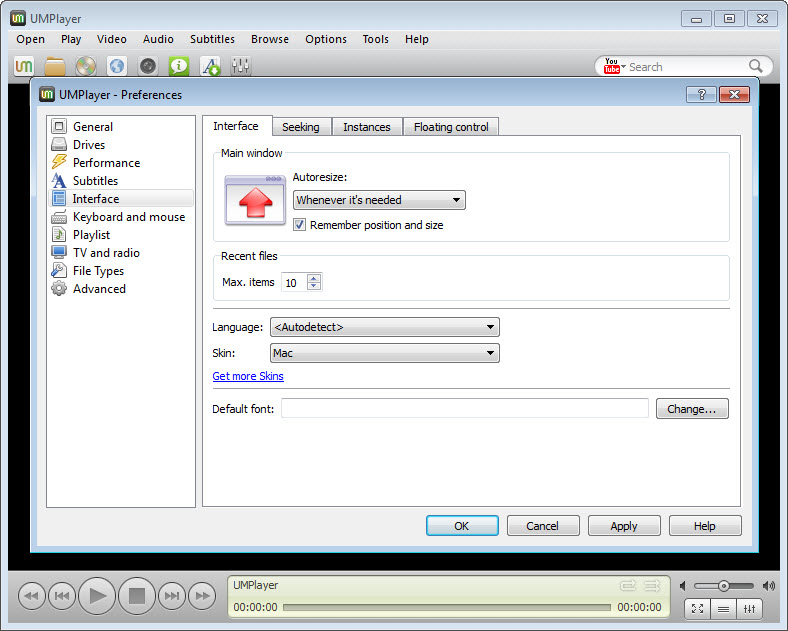Click the next track button
This screenshot has width=788, height=631.
(172, 596)
